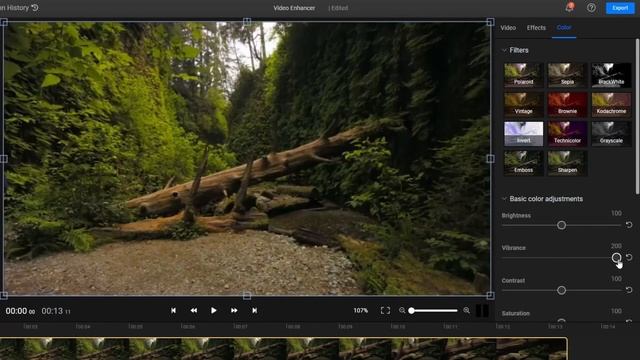The image size is (640, 360).
Task: Click the fast forward button
Action: (x=234, y=311)
